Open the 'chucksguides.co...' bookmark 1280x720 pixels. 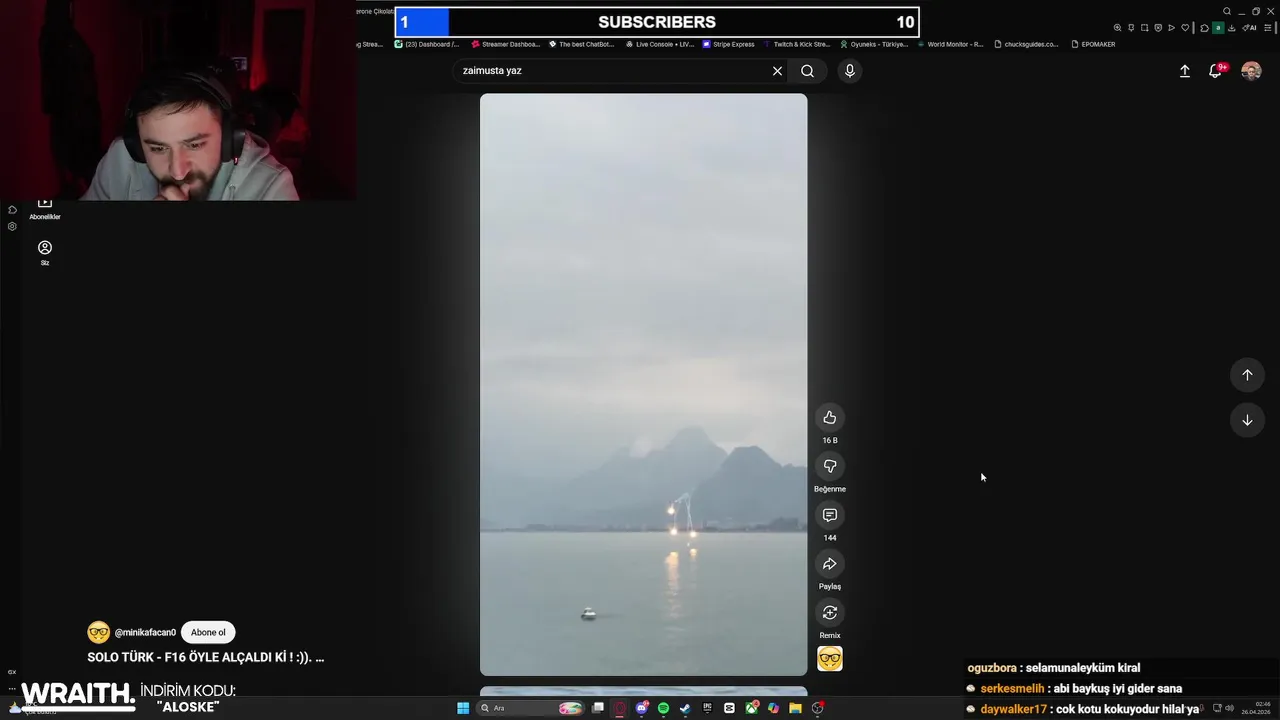[1026, 44]
